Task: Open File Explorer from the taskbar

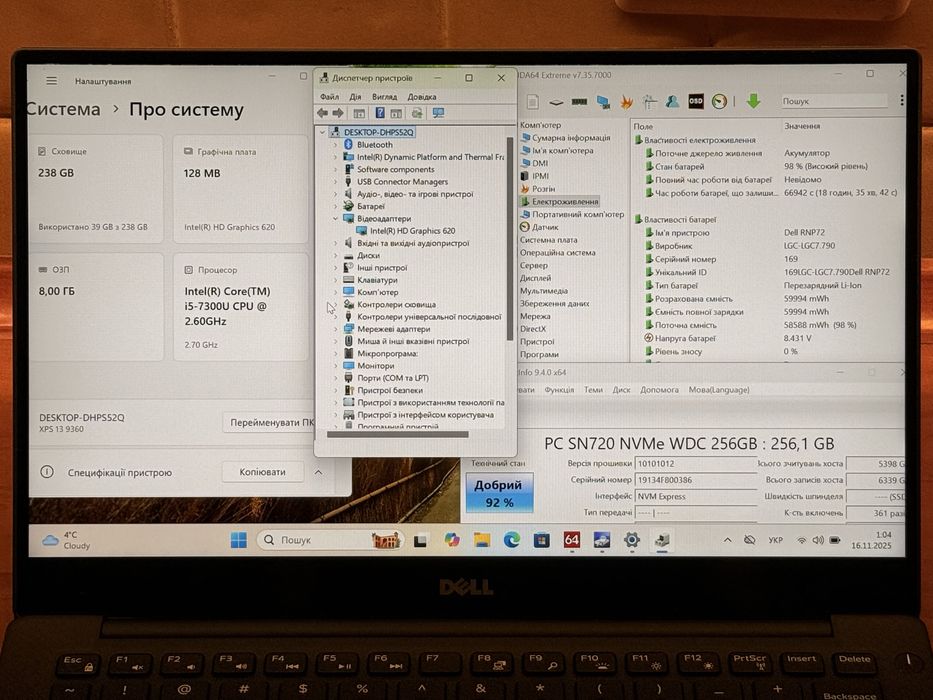Action: [x=482, y=540]
